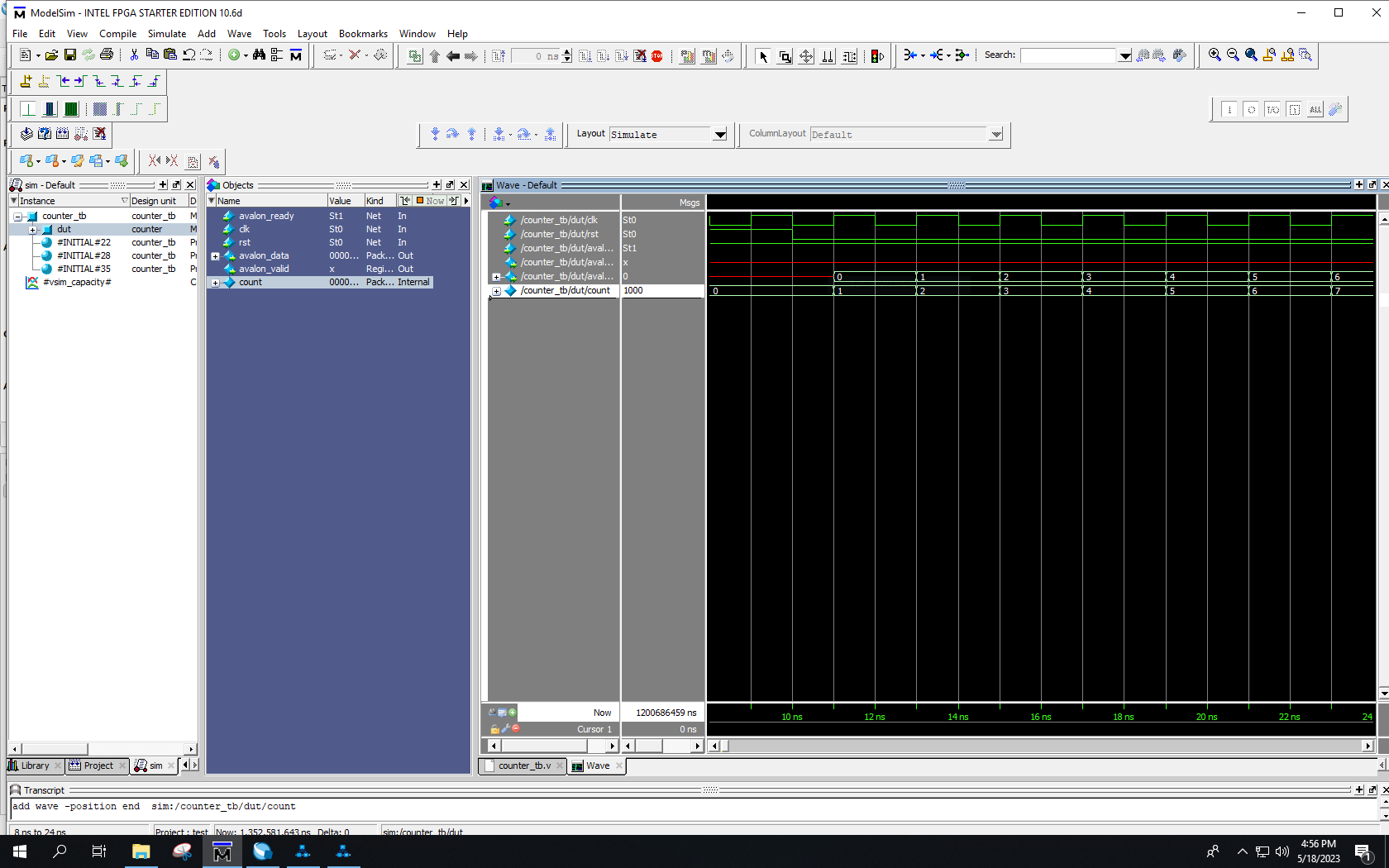1389x868 pixels.
Task: Open the Layout Simulate dropdown
Action: tap(720, 135)
